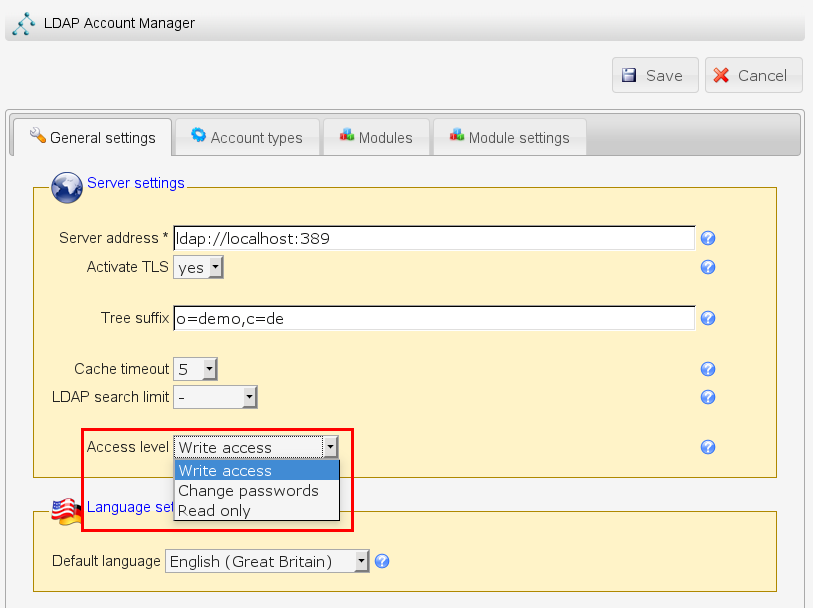Click the help icon next to Server address

tap(708, 238)
